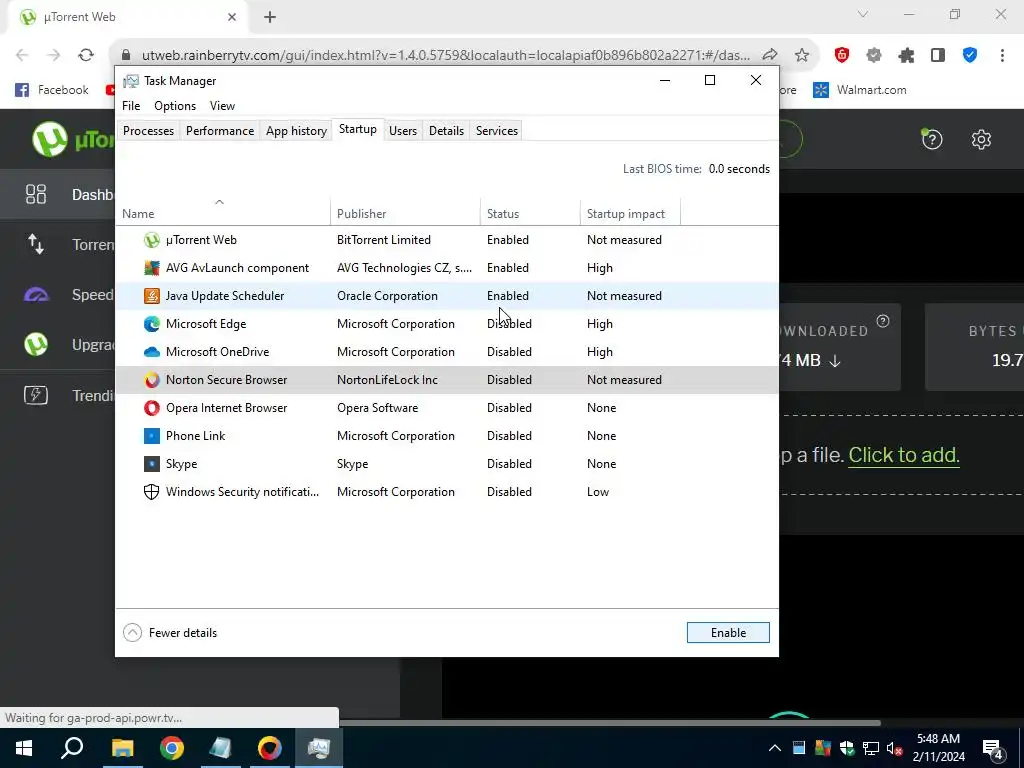Switch to the Services tab
The width and height of the screenshot is (1024, 768).
[497, 131]
